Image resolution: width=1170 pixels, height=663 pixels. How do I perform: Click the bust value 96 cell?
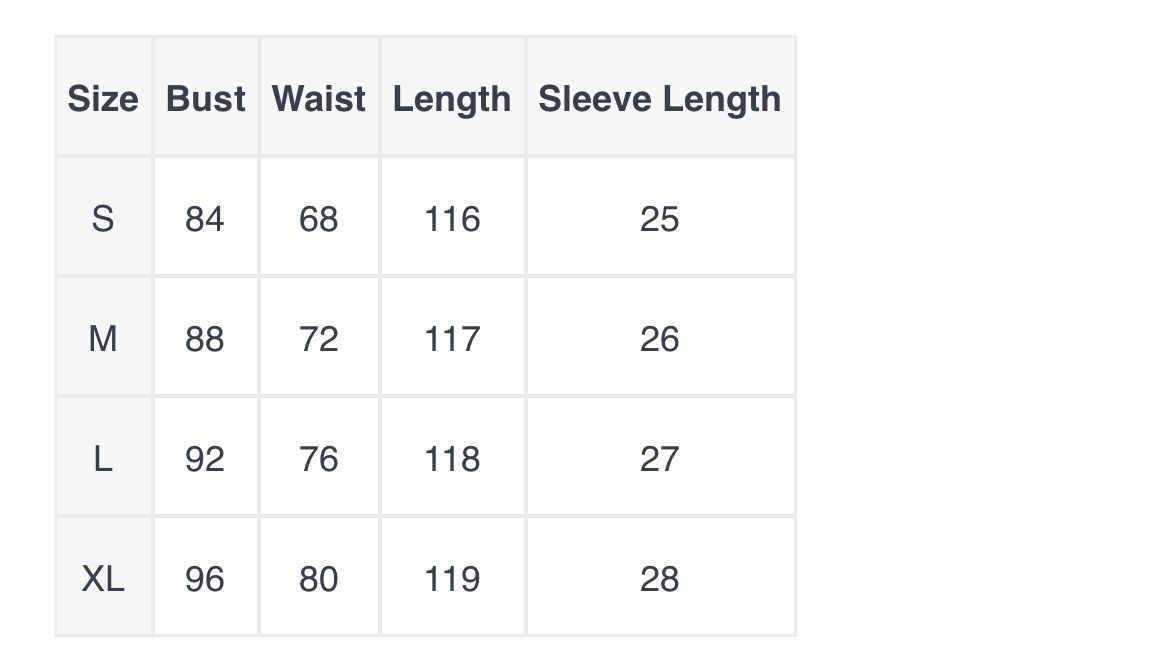[x=205, y=578]
